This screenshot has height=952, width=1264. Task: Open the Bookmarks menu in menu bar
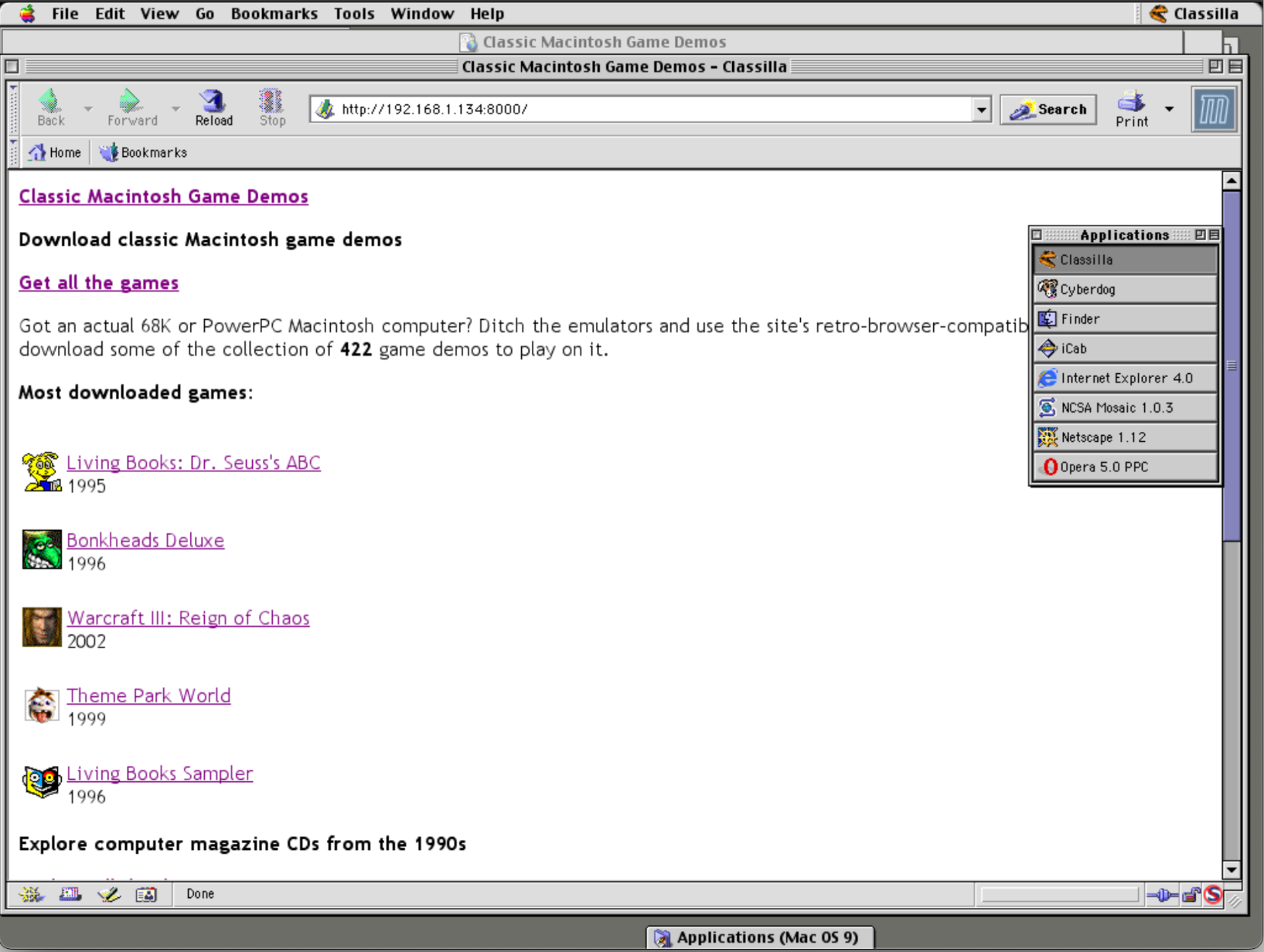tap(274, 14)
